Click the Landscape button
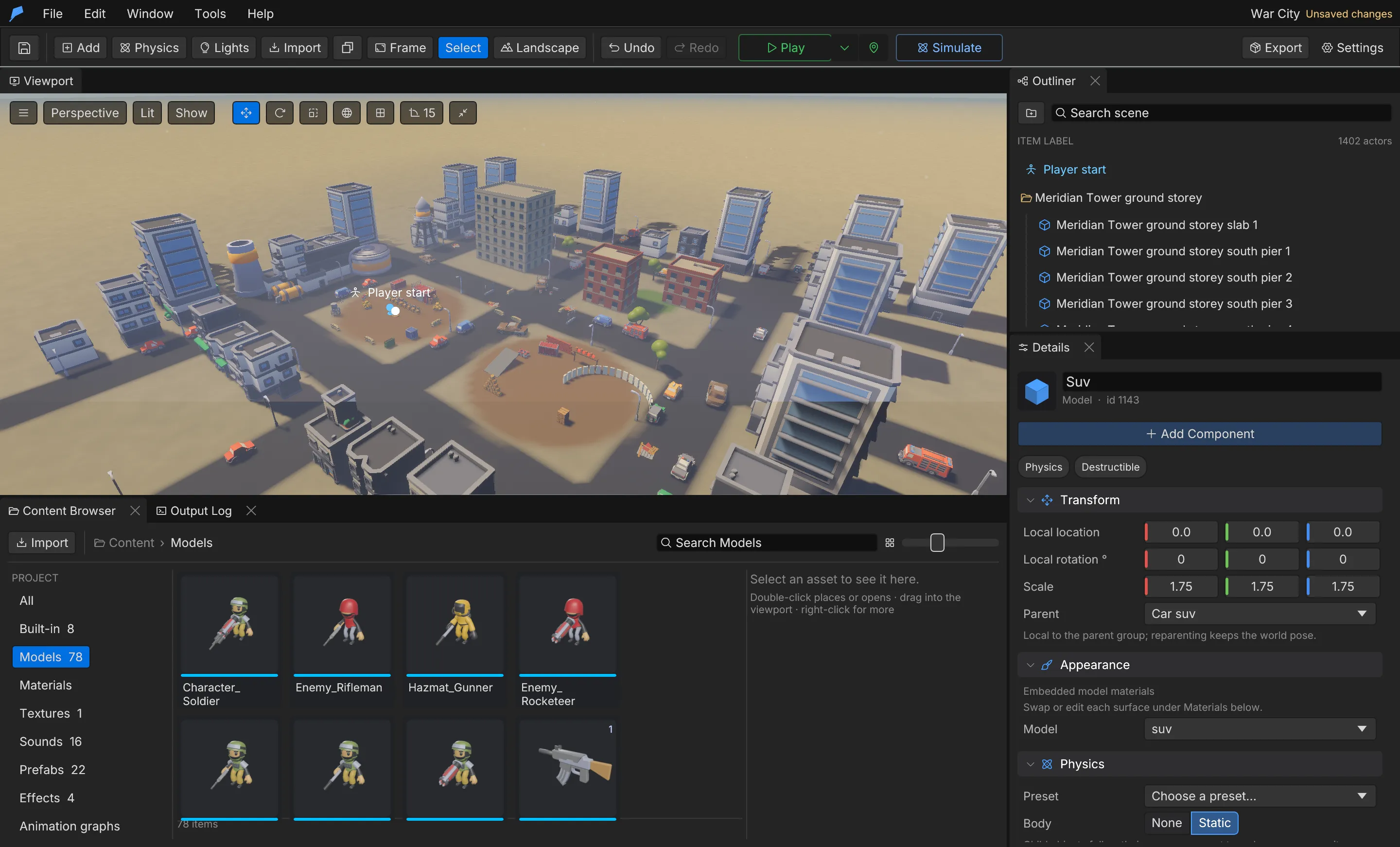Viewport: 1400px width, 847px height. click(x=539, y=48)
